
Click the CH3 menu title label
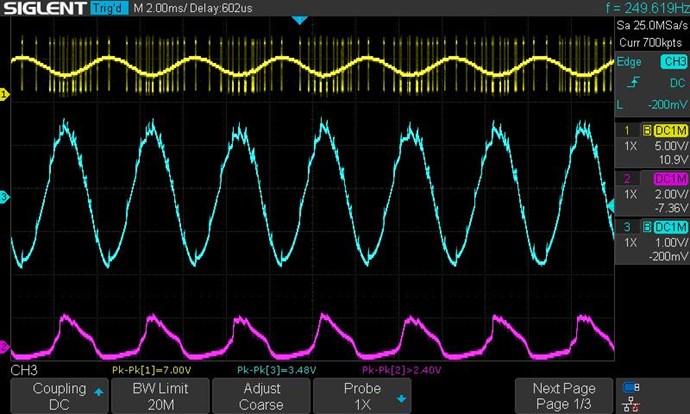24,370
